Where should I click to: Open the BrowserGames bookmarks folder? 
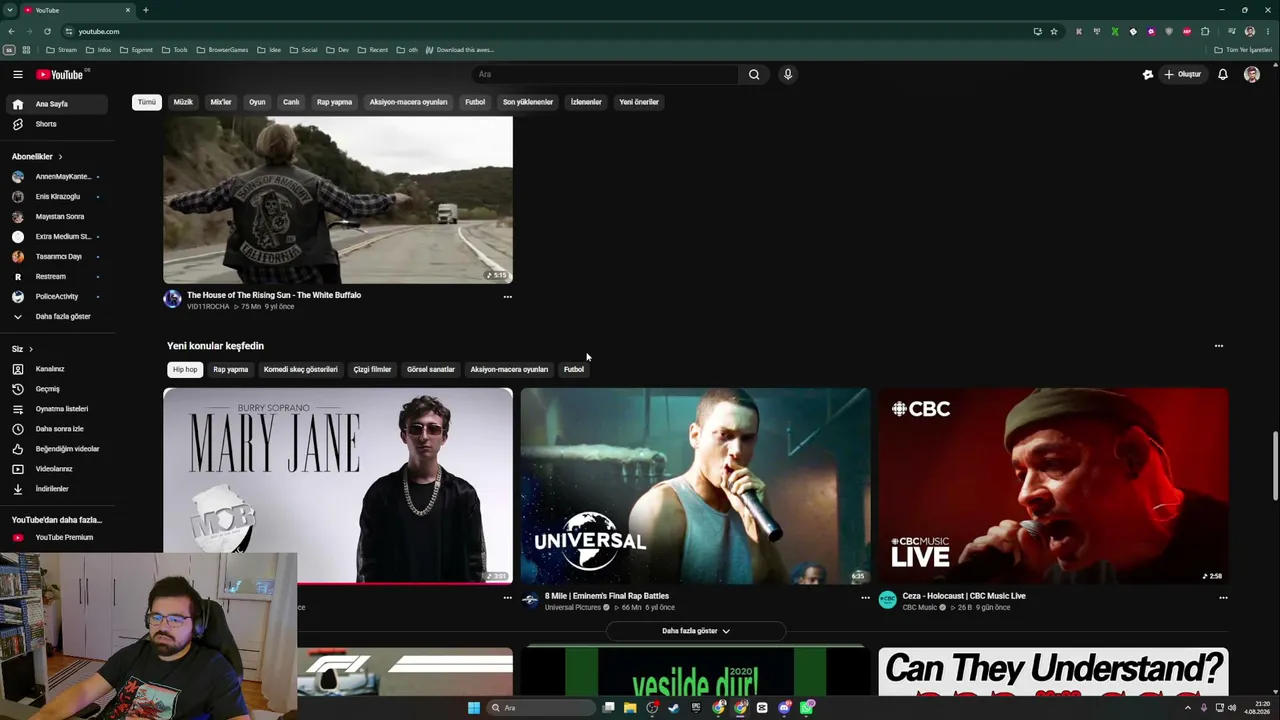222,50
